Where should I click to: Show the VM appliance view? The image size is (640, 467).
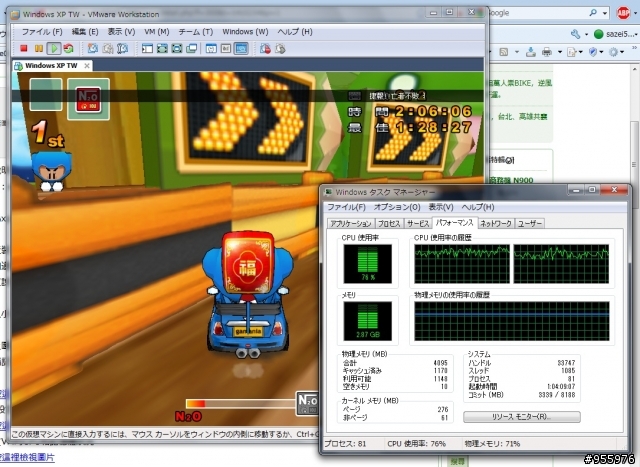pos(226,49)
